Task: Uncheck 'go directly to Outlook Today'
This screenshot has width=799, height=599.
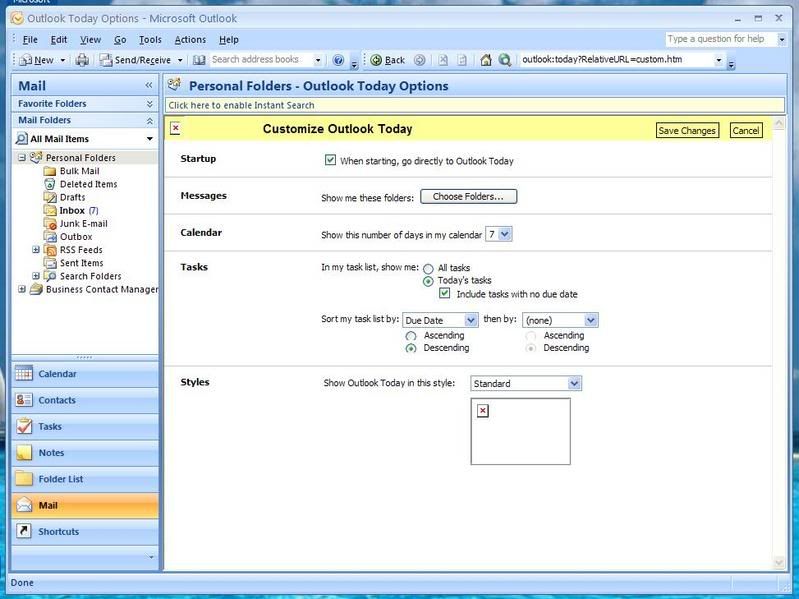Action: click(x=331, y=160)
